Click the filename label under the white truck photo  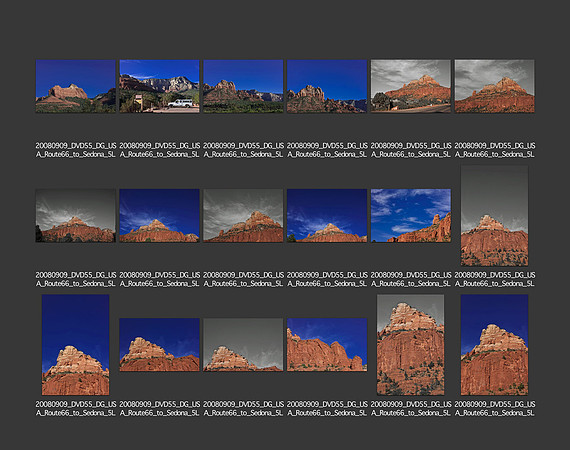click(160, 150)
